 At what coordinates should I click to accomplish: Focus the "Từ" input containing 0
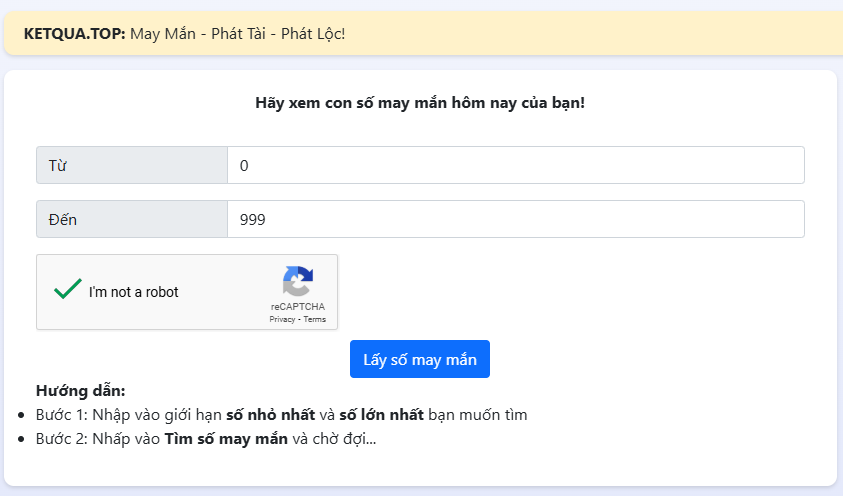(x=515, y=165)
